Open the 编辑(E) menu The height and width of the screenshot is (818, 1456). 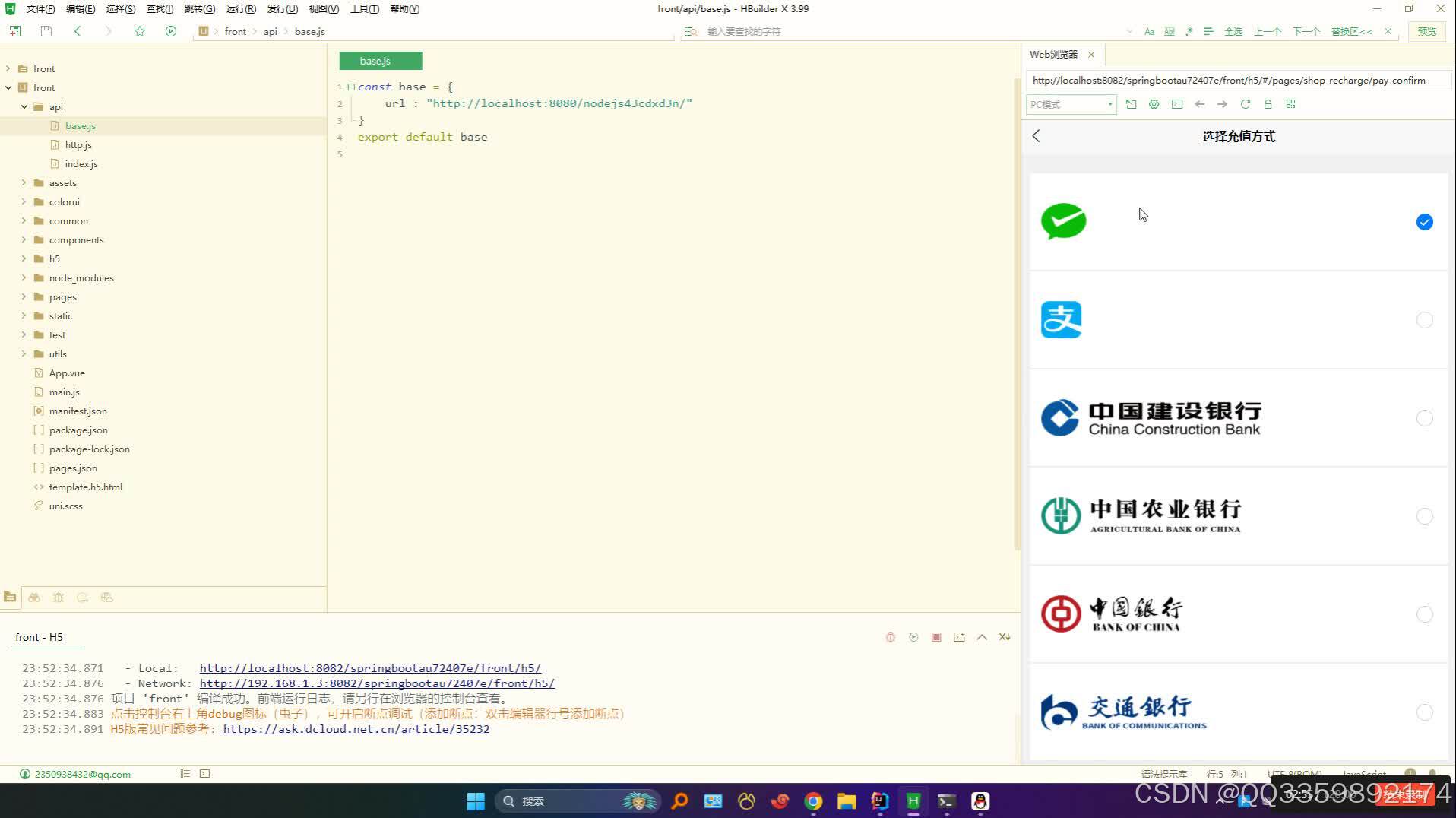pyautogui.click(x=81, y=9)
